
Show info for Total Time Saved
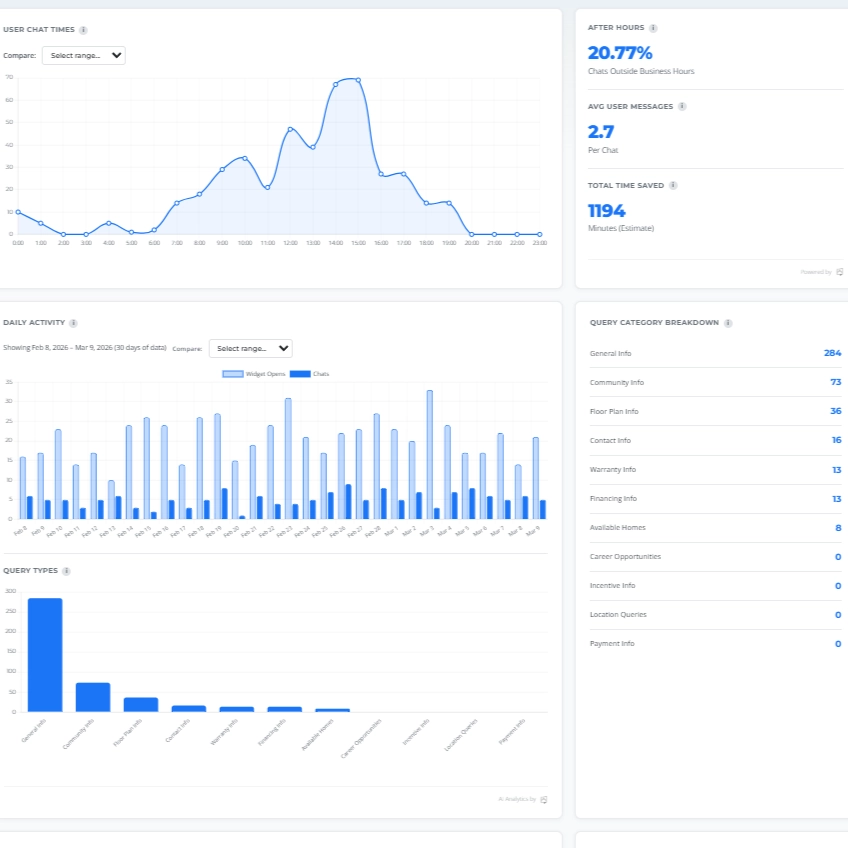(673, 185)
